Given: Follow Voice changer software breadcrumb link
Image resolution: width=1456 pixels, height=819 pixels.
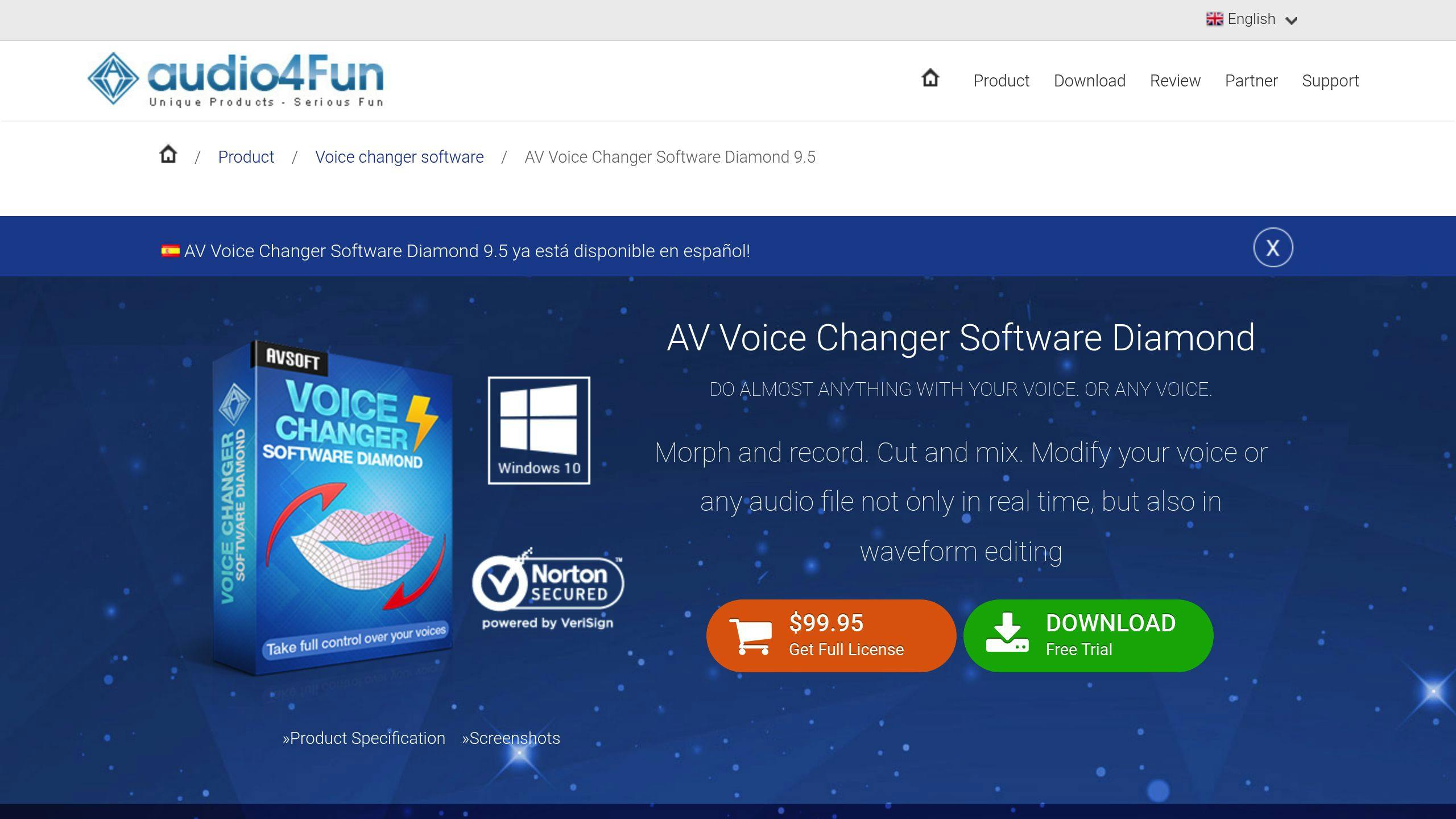Looking at the screenshot, I should tap(399, 157).
